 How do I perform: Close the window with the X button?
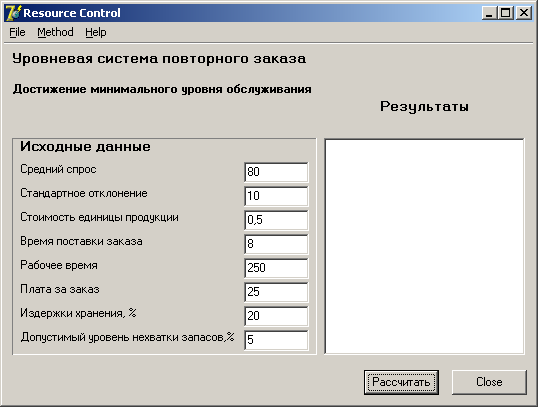(x=524, y=13)
